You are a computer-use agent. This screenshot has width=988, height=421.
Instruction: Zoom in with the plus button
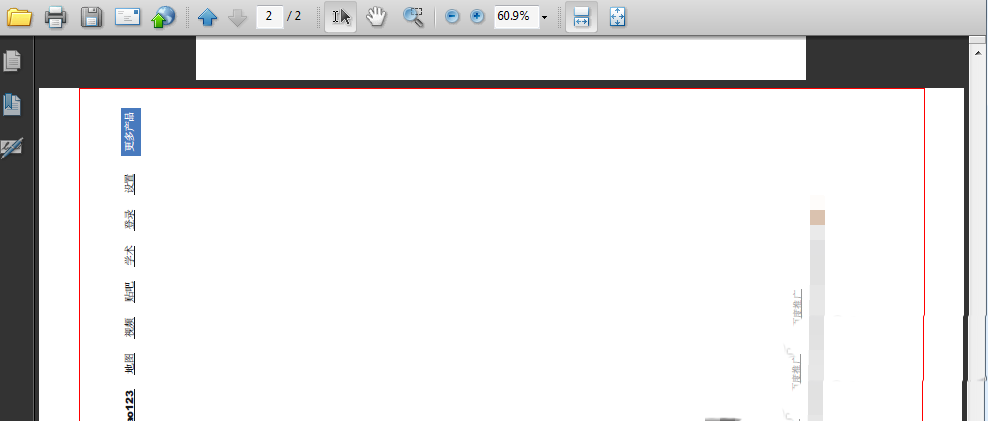click(x=477, y=16)
